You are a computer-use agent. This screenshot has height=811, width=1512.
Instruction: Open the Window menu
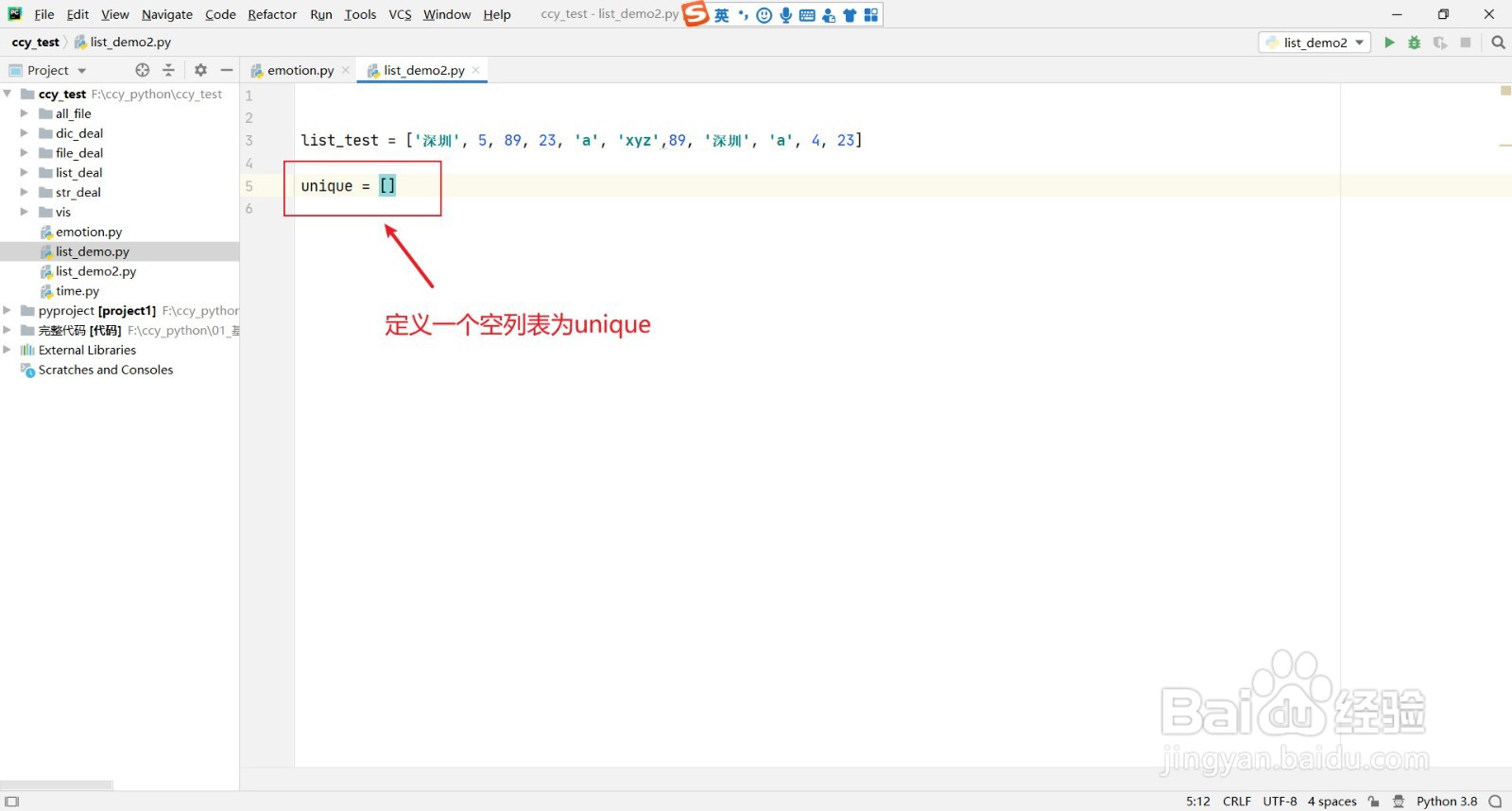(447, 14)
